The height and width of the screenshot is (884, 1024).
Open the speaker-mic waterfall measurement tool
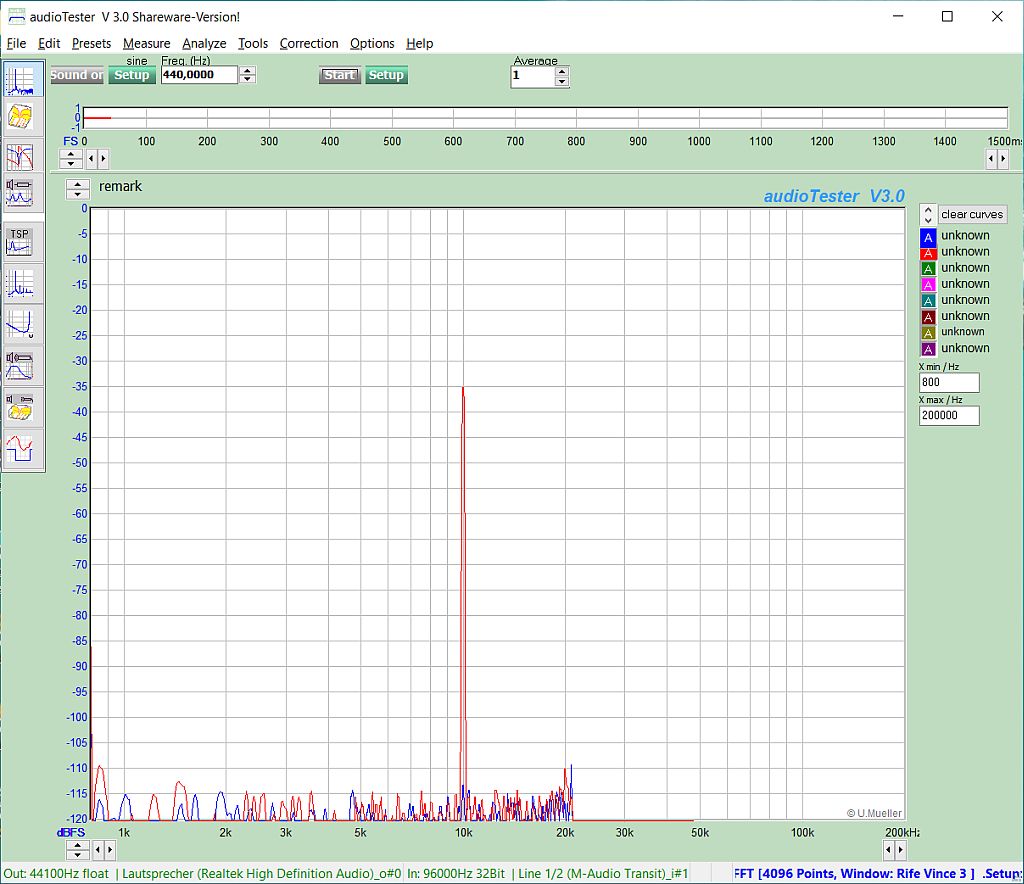coord(20,406)
